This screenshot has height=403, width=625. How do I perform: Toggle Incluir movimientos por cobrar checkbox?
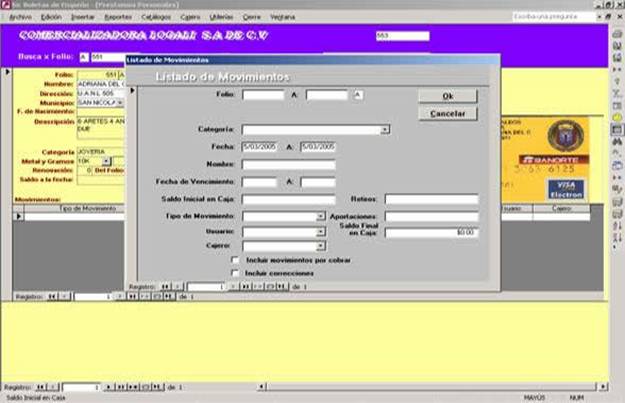235,260
